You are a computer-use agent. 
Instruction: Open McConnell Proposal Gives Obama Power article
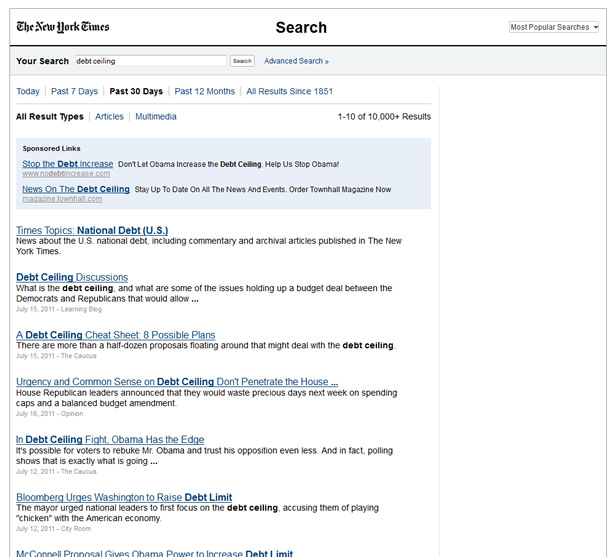point(155,553)
